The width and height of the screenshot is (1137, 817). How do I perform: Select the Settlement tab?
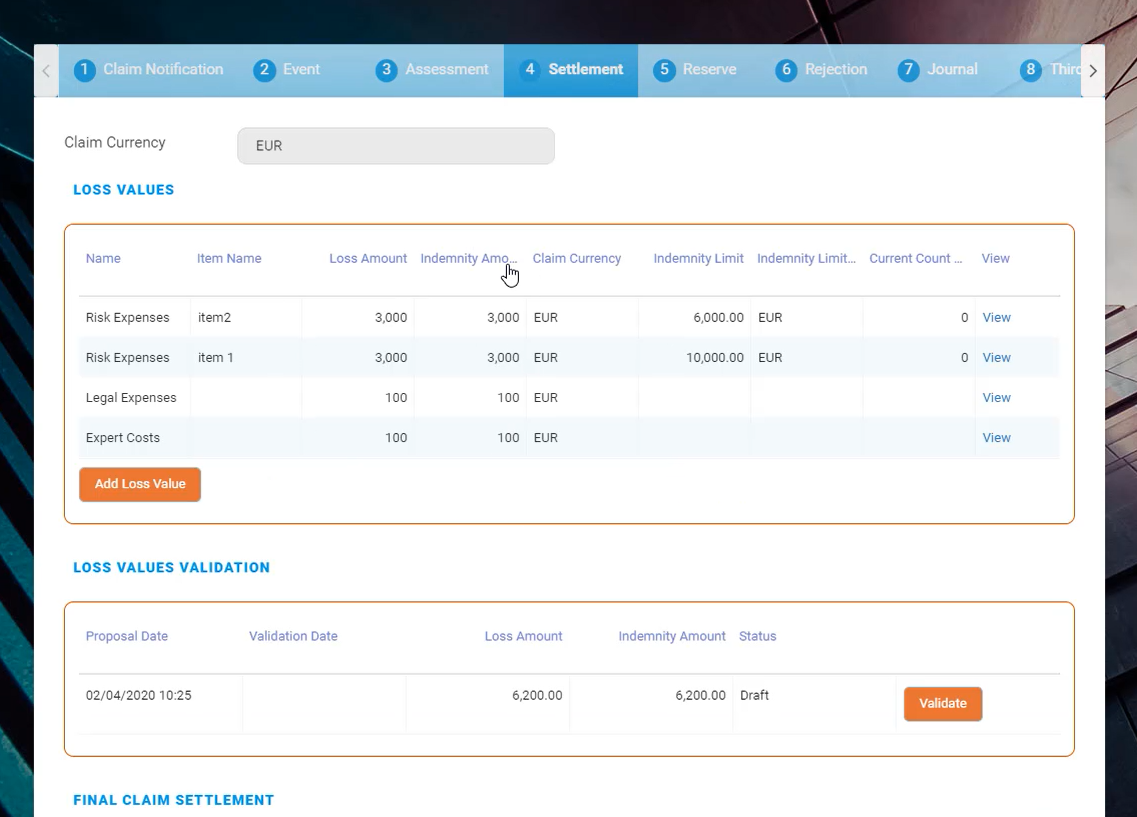pyautogui.click(x=572, y=70)
